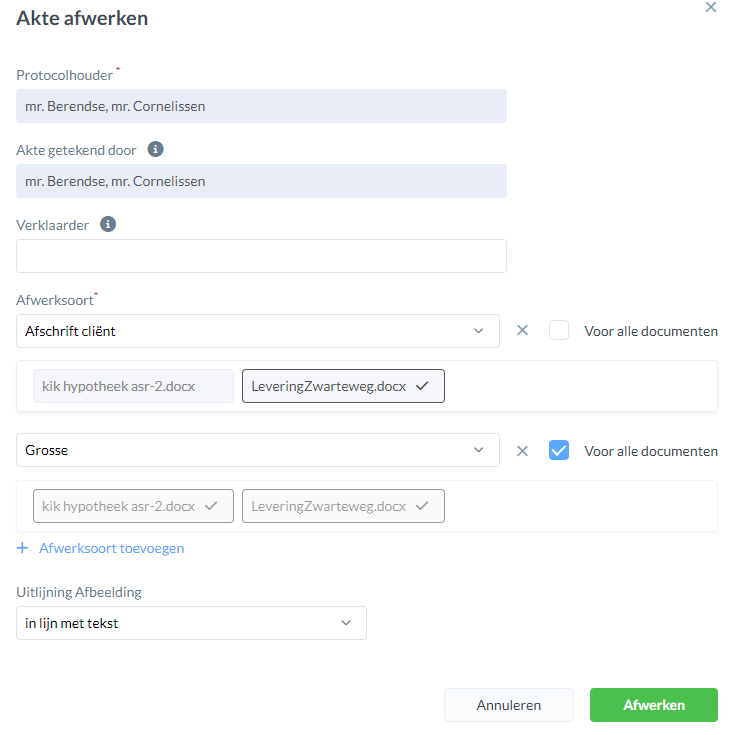Click Afwerksoort toevoegen link

pos(111,548)
